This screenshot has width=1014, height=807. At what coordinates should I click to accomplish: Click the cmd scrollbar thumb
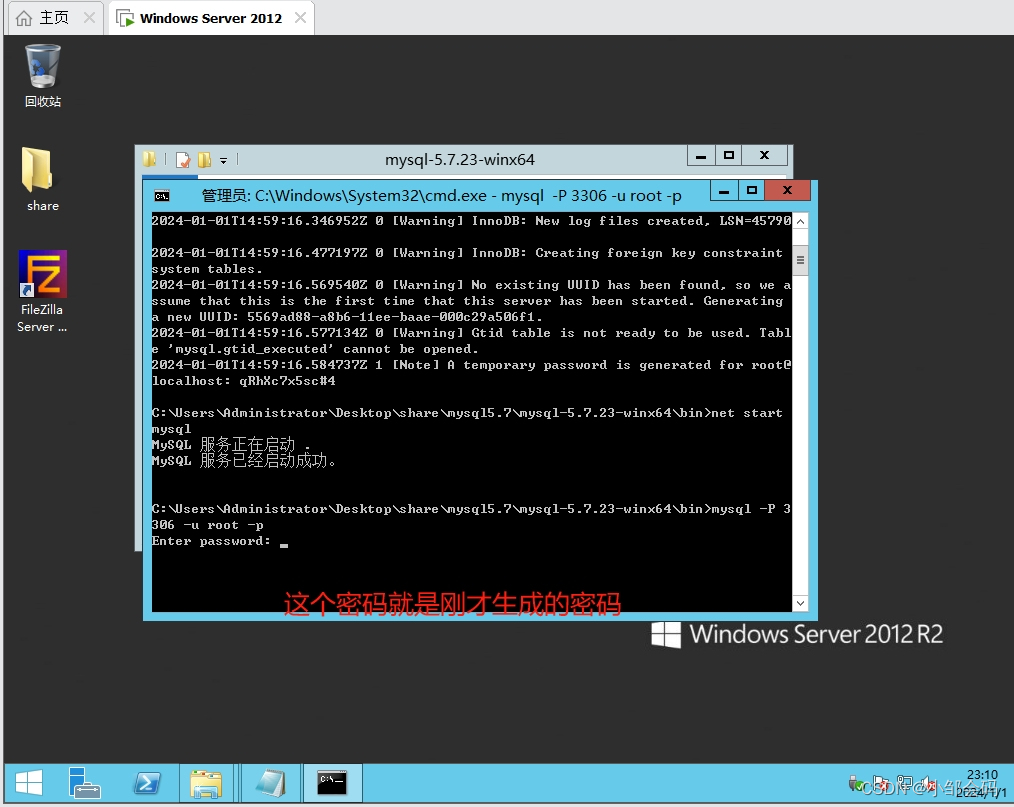800,260
